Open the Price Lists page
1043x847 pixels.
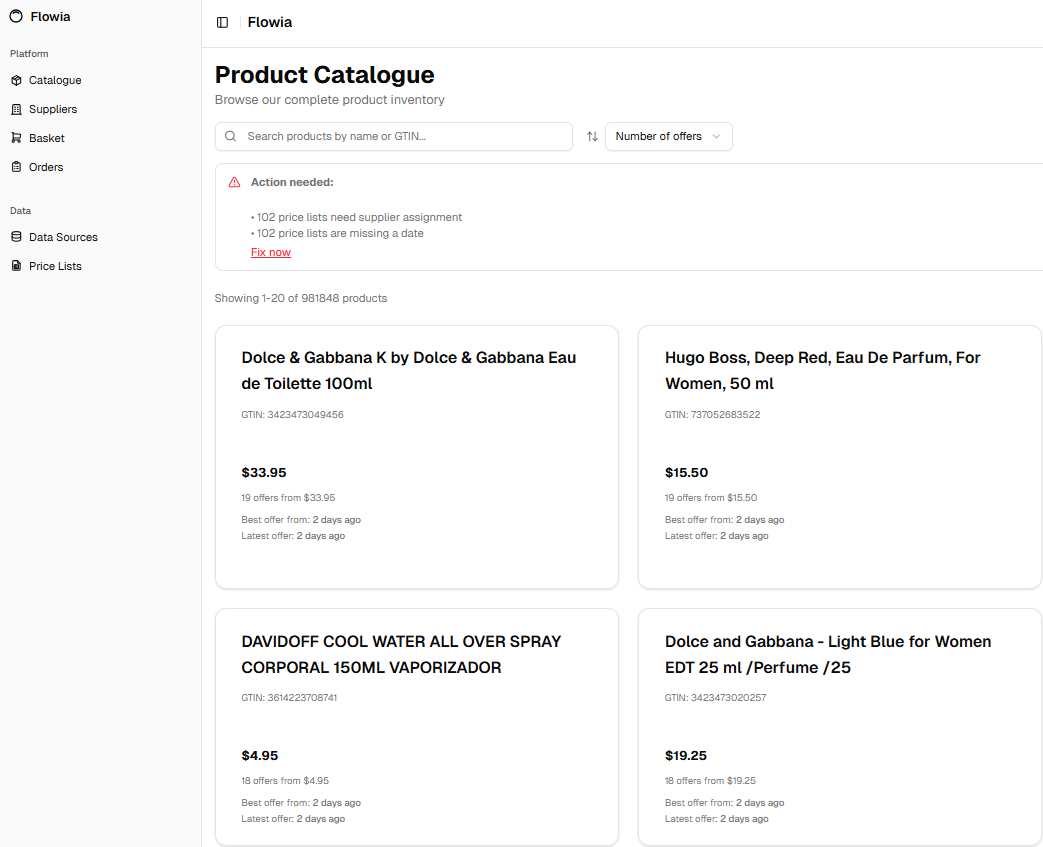click(x=101, y=266)
